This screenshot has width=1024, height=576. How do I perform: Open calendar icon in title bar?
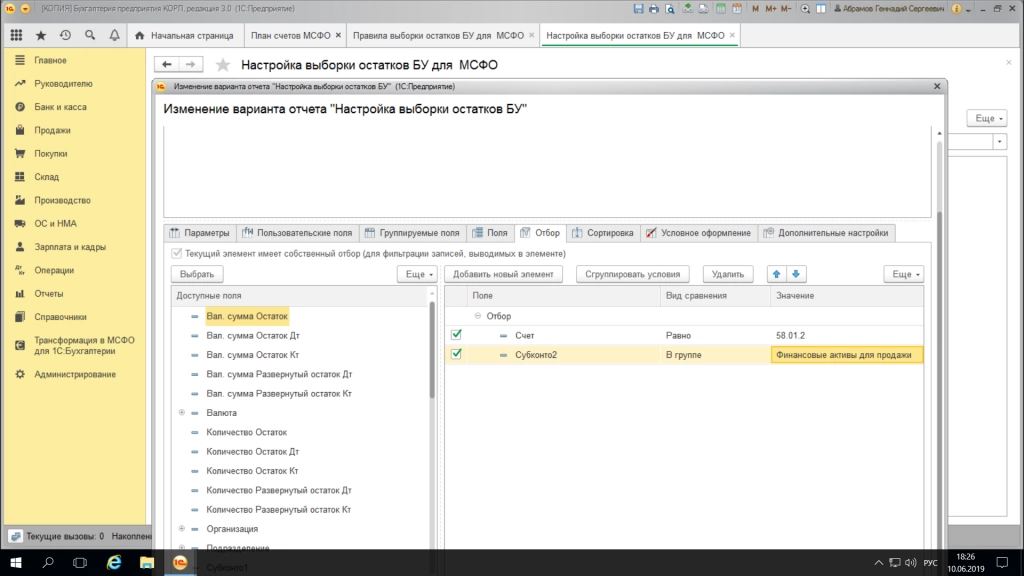(737, 8)
